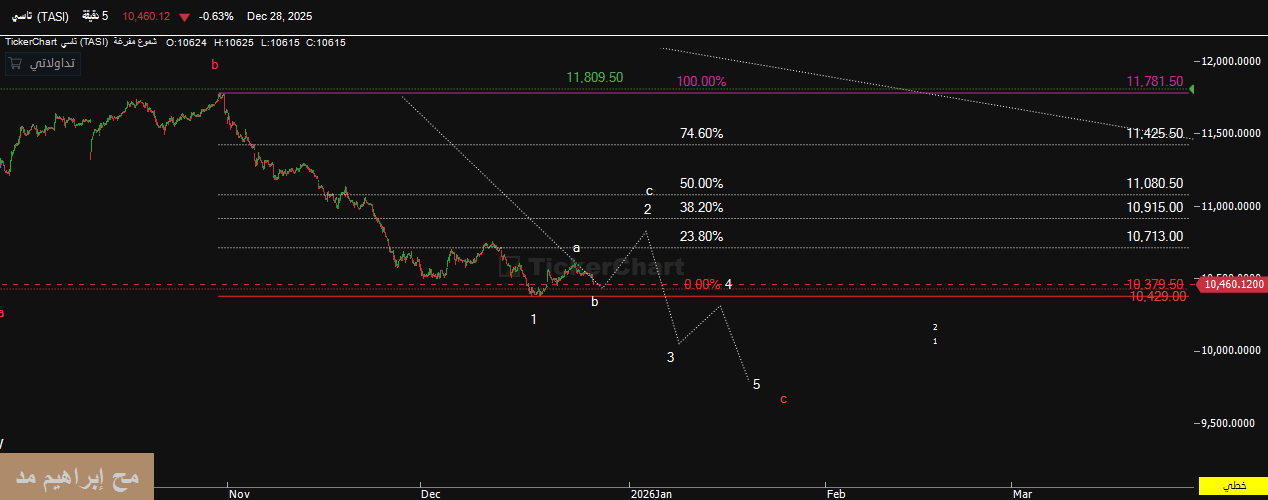Click the red wave 'c' label
The width and height of the screenshot is (1268, 500).
pos(783,399)
